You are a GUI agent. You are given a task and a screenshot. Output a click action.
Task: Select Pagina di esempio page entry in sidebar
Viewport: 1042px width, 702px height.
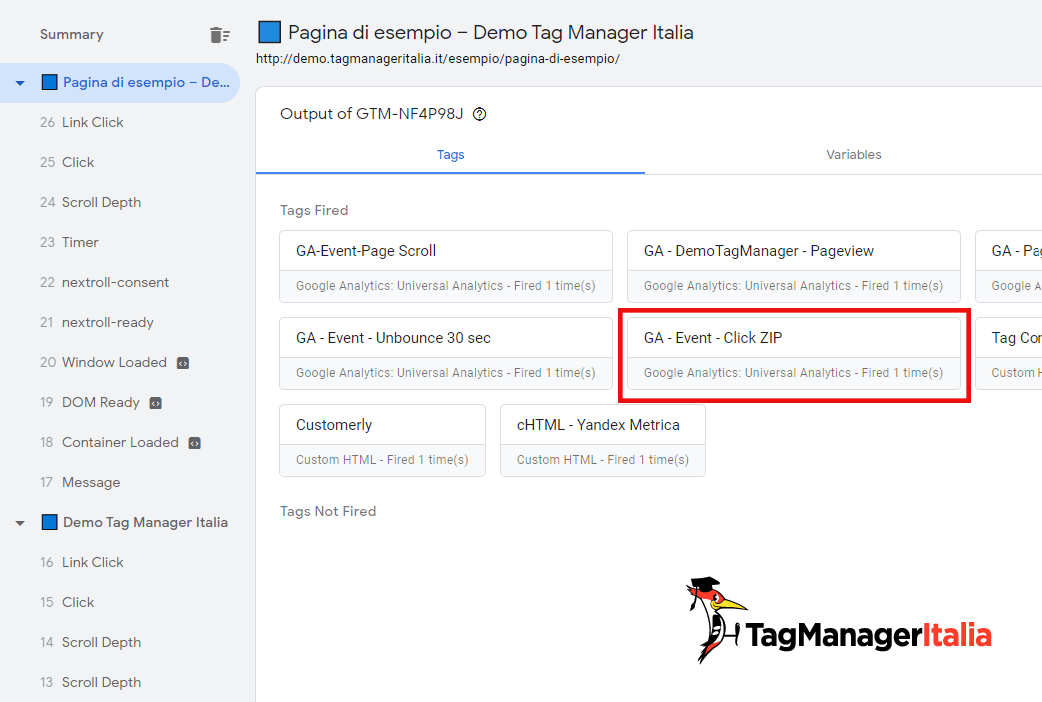coord(120,82)
